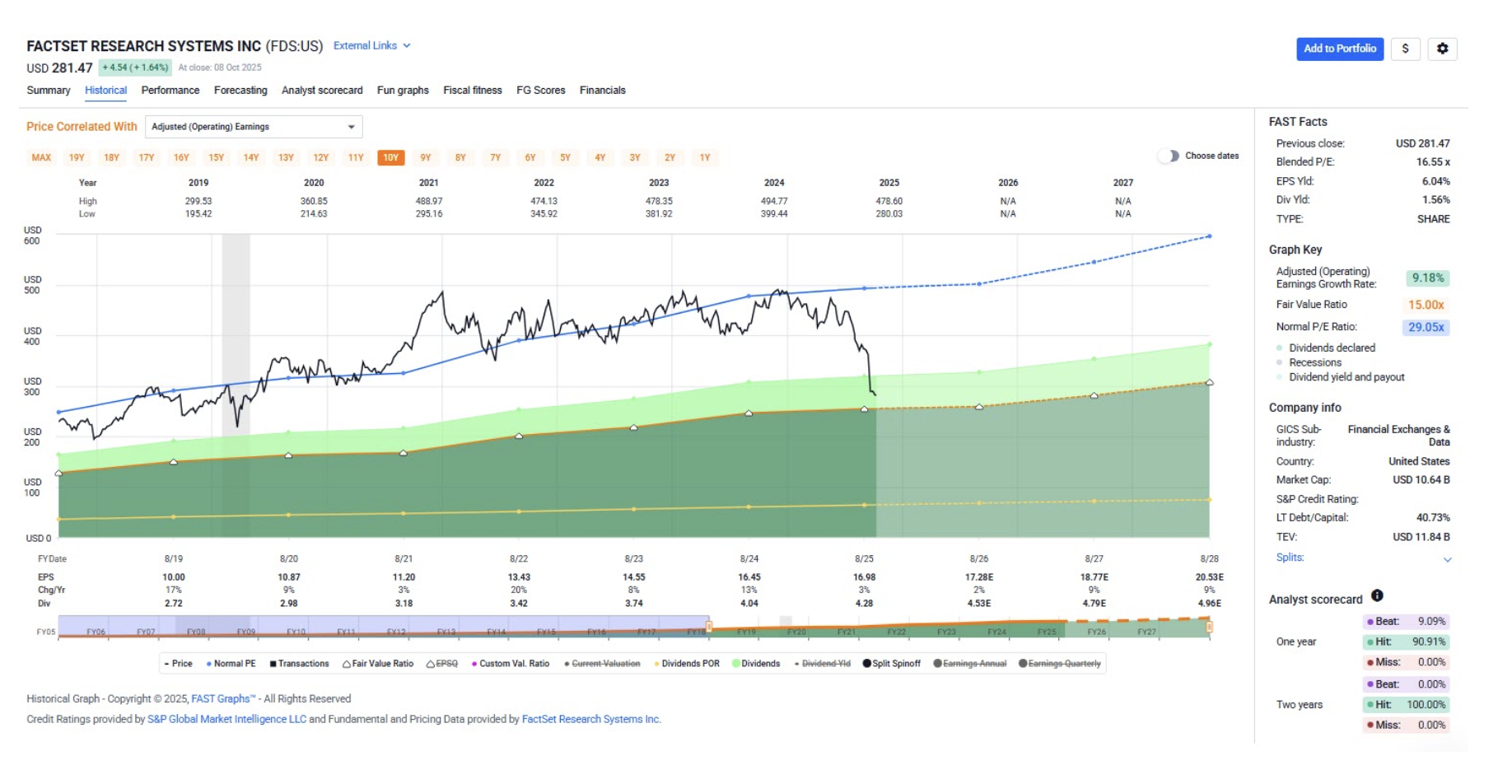Click the 9.18% earnings growth swatch
This screenshot has width=1512, height=784.
pyautogui.click(x=1428, y=278)
